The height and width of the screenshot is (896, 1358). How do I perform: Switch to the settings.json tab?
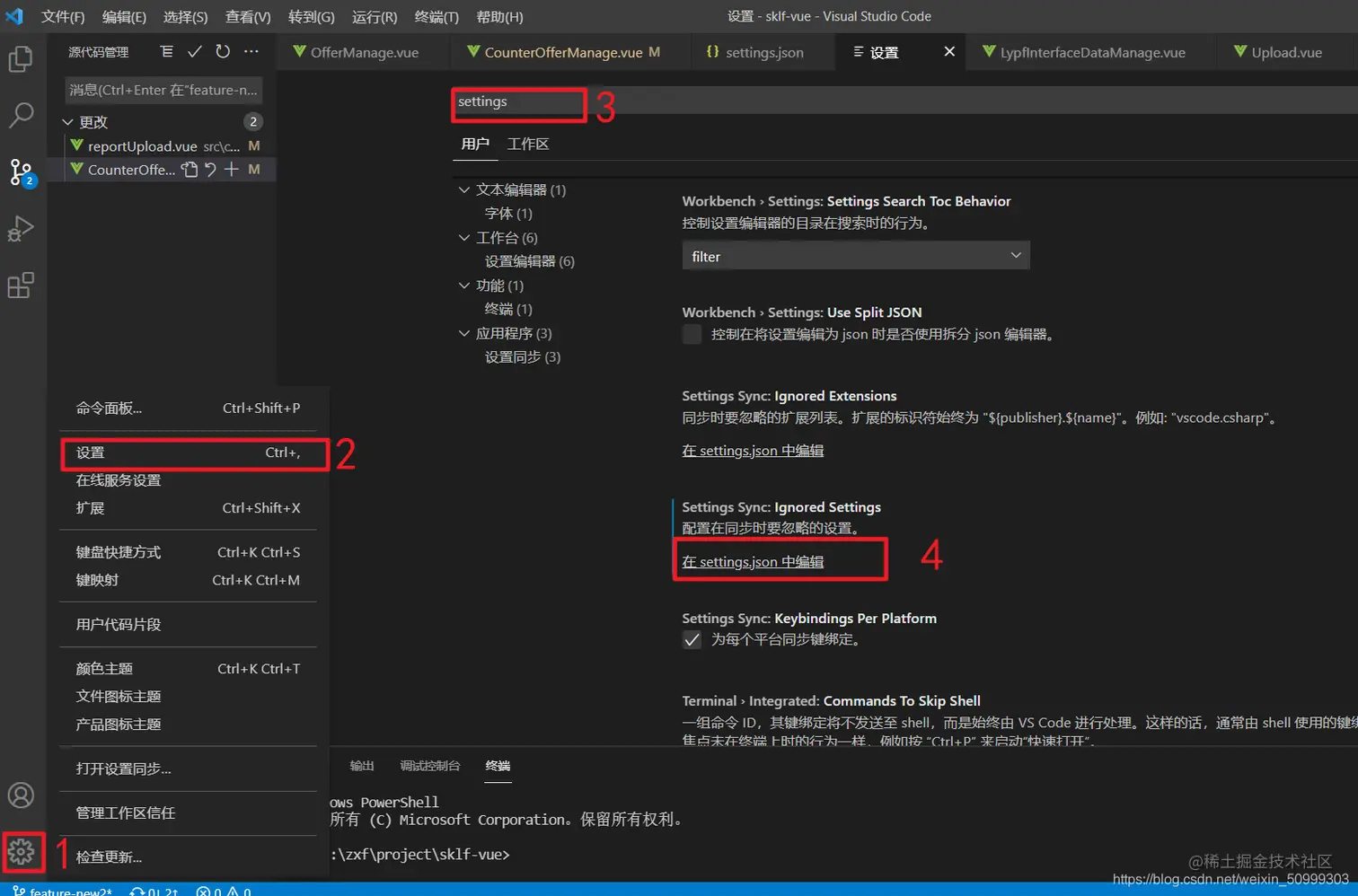pos(763,52)
